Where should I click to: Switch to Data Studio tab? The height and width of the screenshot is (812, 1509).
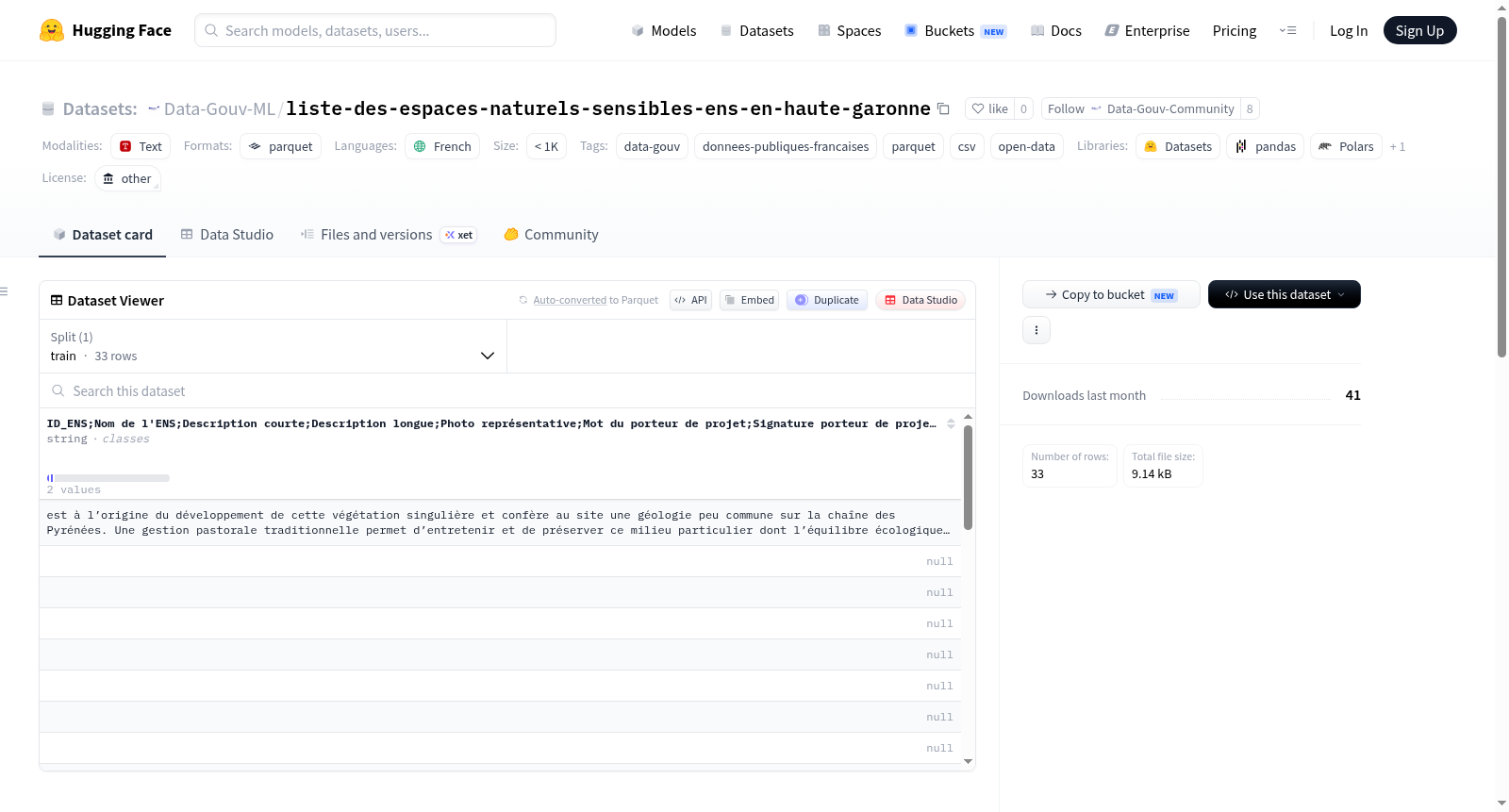click(227, 234)
